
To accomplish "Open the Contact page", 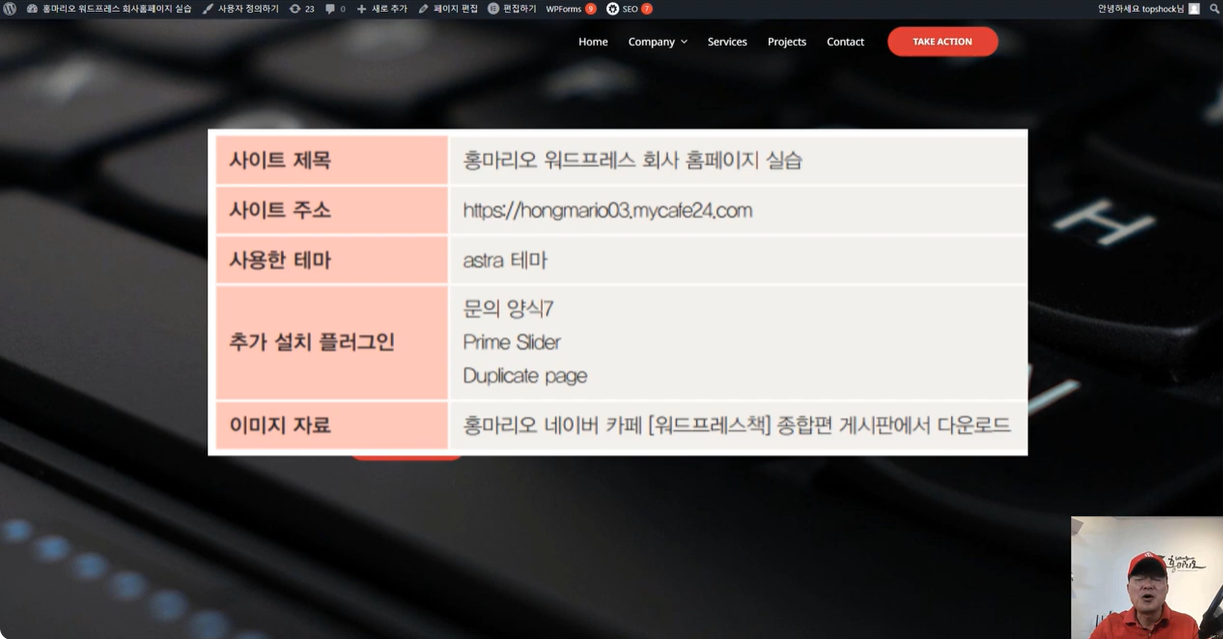I will pos(845,42).
